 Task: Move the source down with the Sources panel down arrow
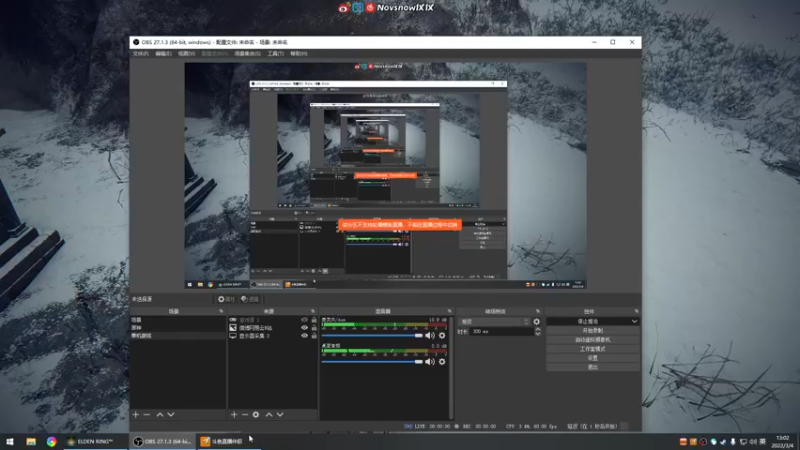(x=280, y=415)
